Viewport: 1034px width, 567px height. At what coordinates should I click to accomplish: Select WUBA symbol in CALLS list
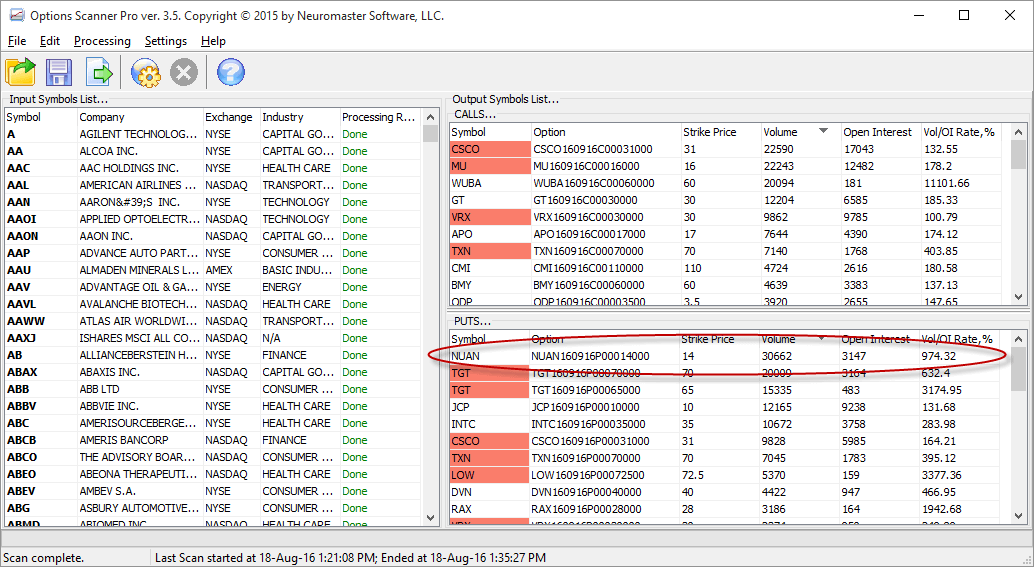click(468, 183)
